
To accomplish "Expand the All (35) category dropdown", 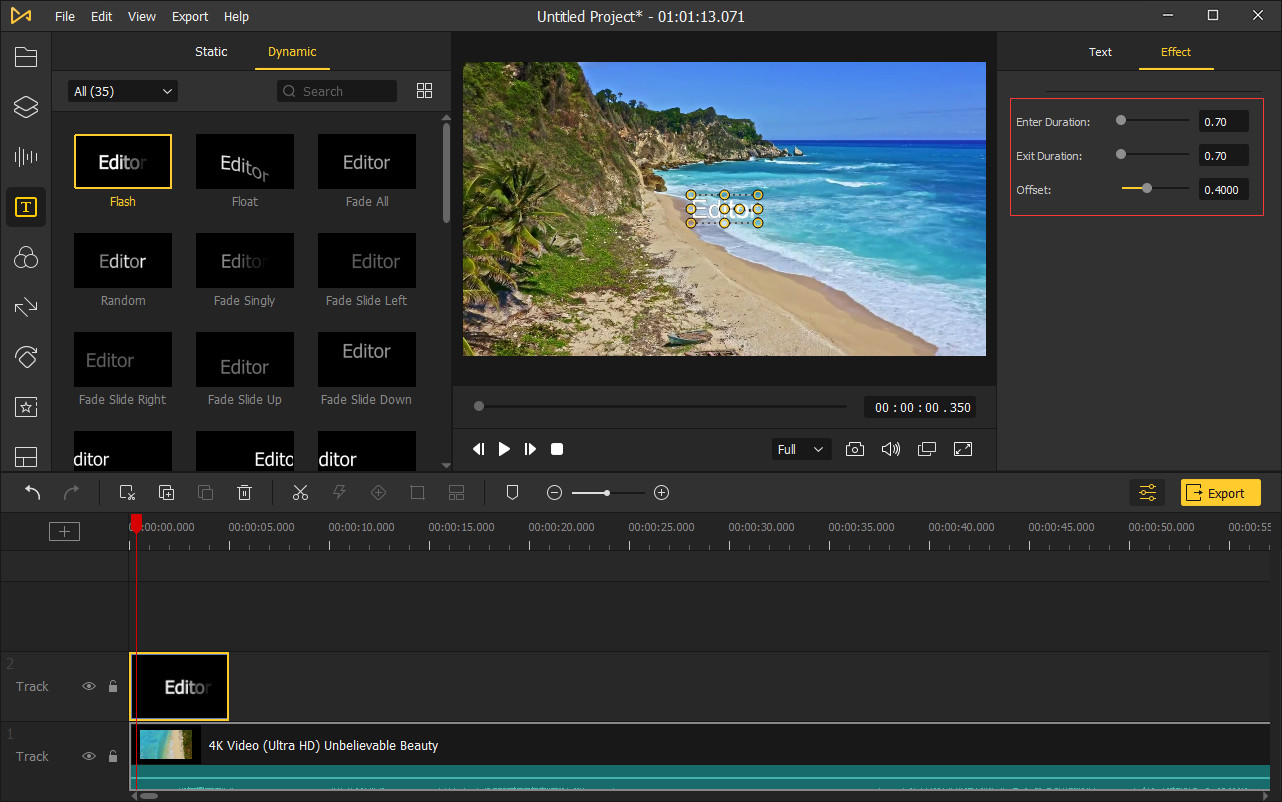I will [122, 91].
